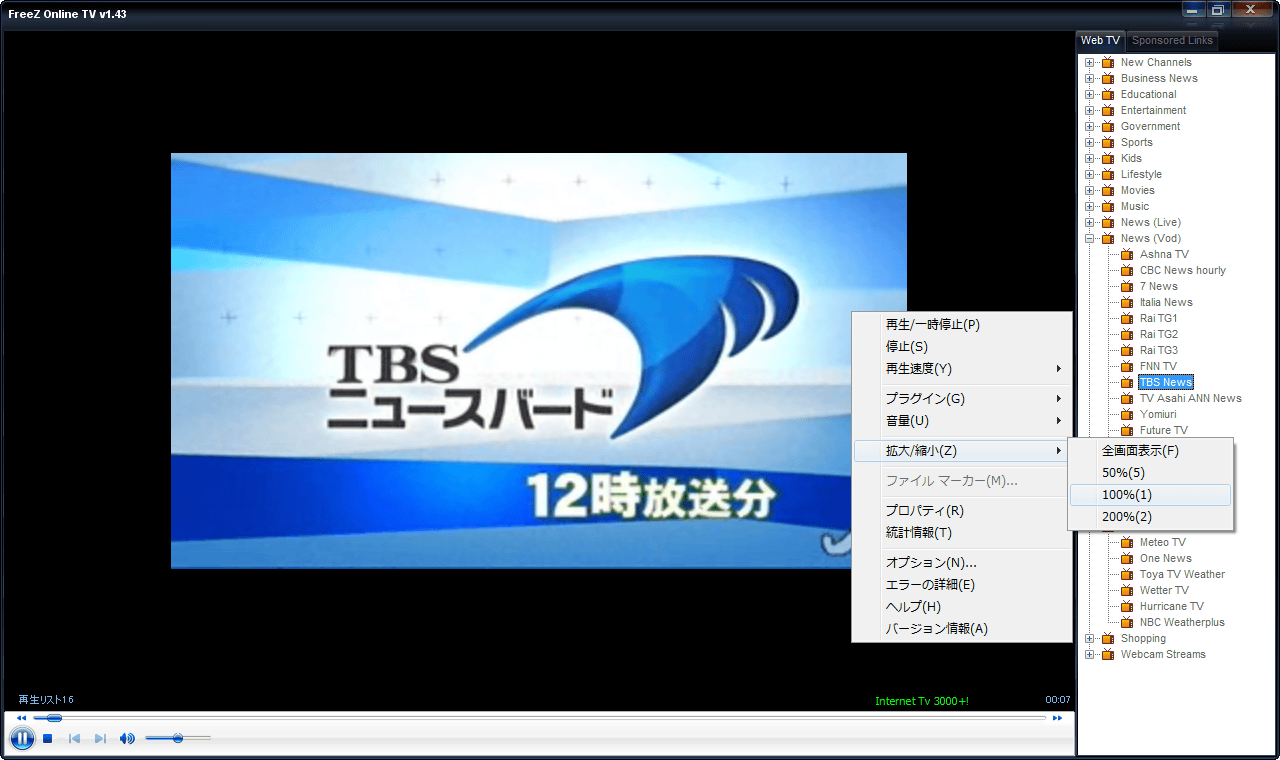Select the Toya TV Weather channel

pos(1182,574)
